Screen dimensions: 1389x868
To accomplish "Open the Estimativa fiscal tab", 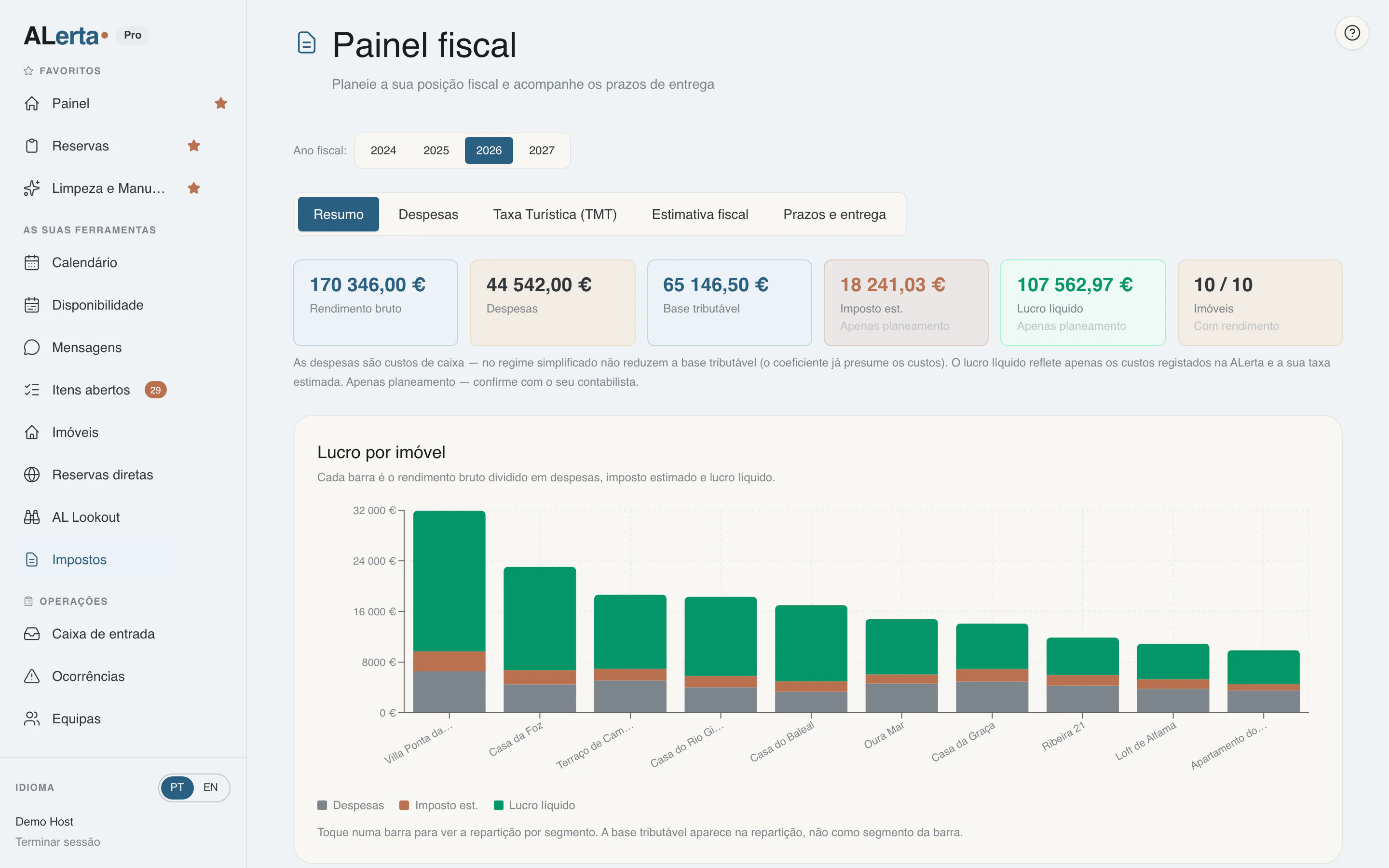I will [x=700, y=214].
